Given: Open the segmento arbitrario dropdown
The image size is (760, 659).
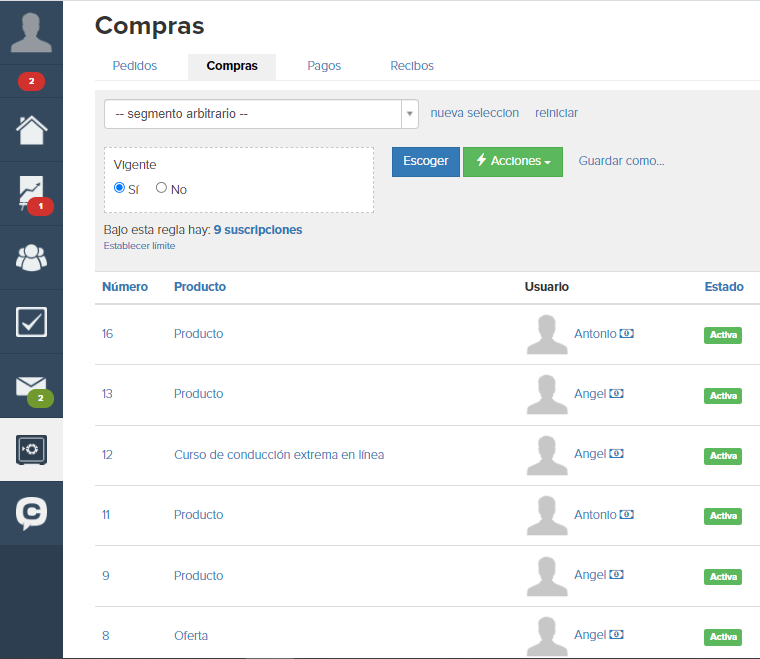Looking at the screenshot, I should pyautogui.click(x=261, y=114).
